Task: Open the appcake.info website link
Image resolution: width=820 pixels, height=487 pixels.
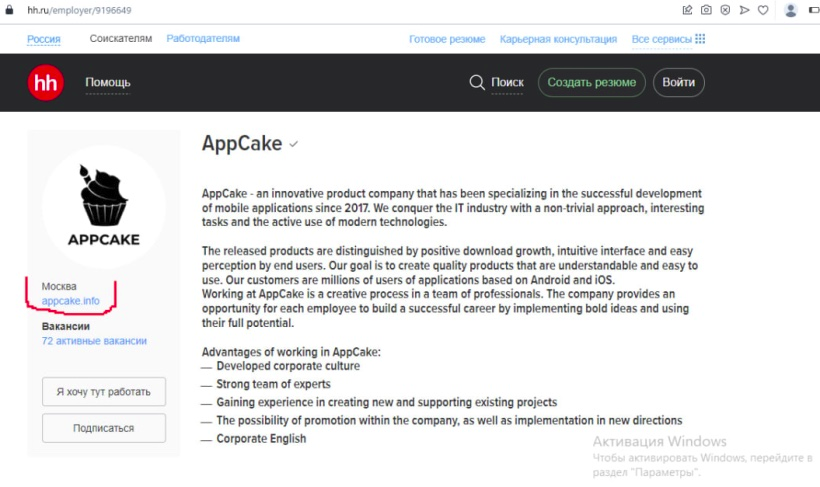Action: coord(71,301)
